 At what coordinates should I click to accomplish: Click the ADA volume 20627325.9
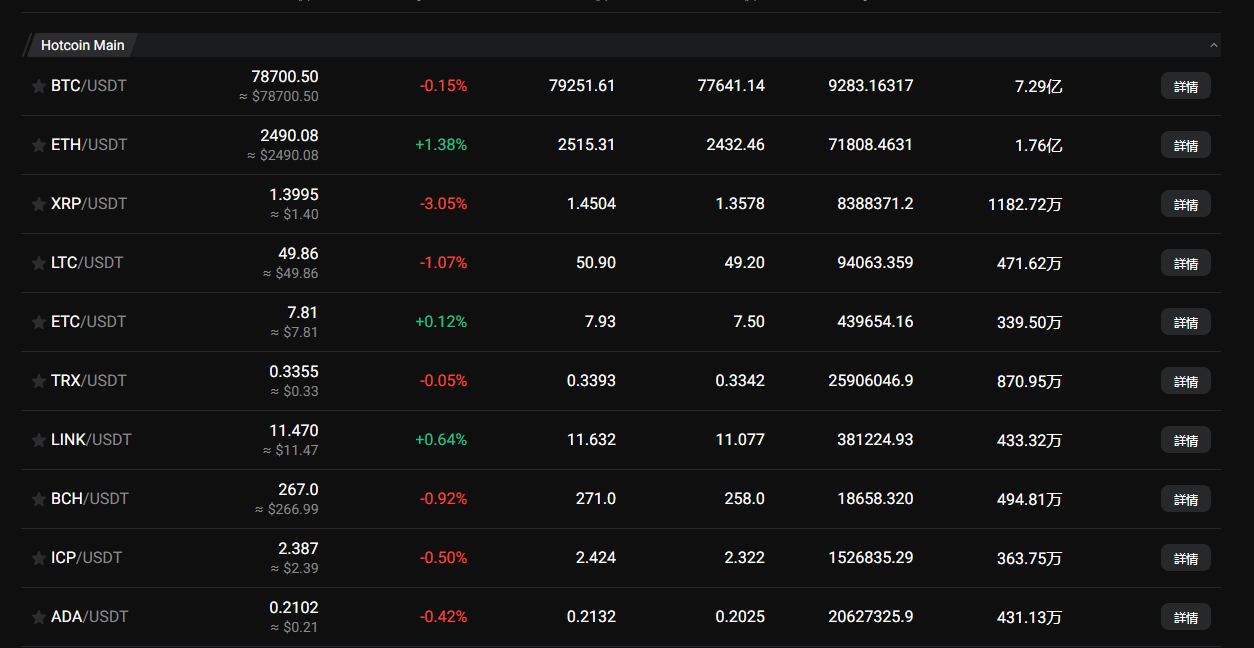point(871,617)
